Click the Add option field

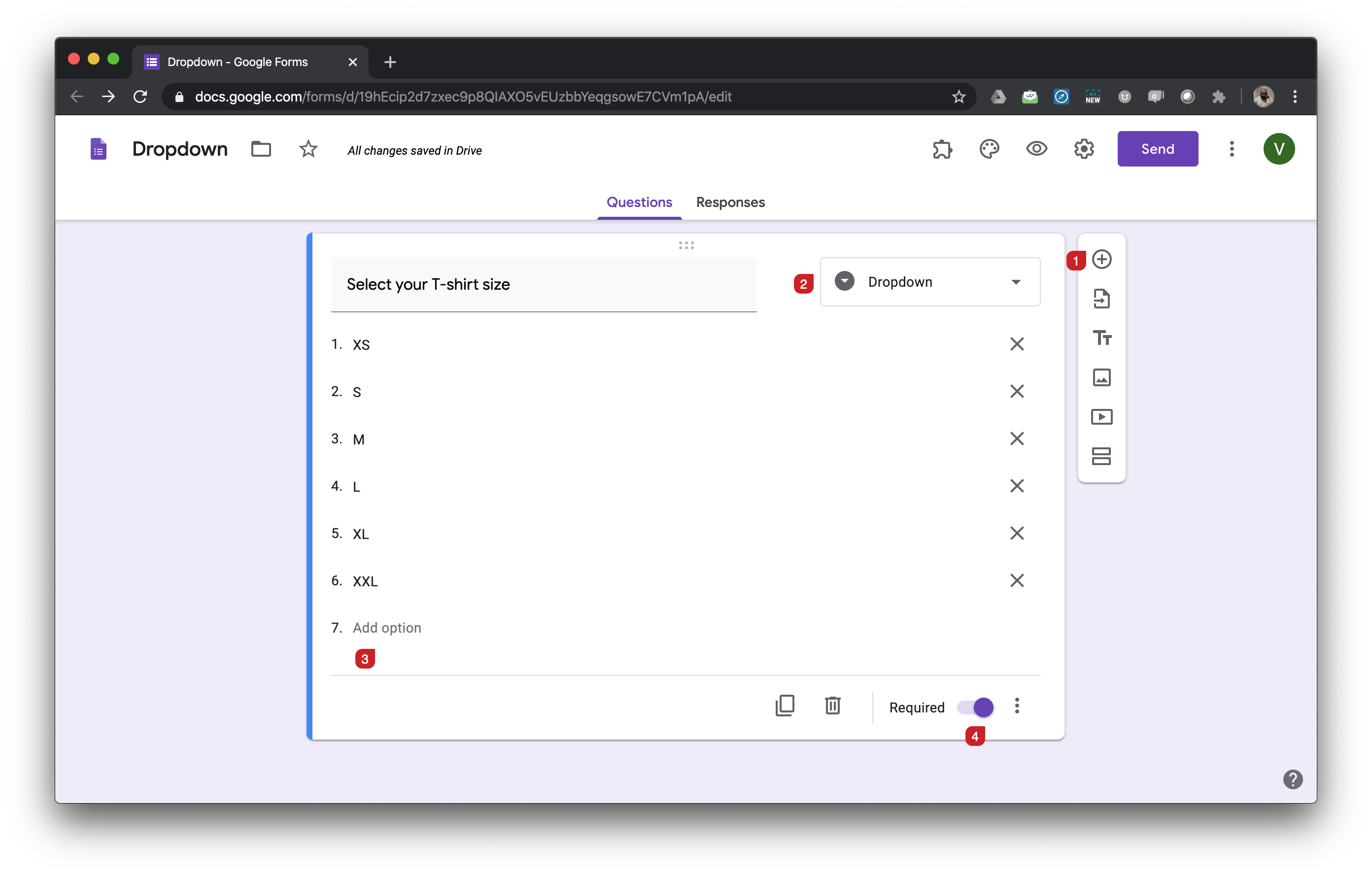(x=387, y=628)
